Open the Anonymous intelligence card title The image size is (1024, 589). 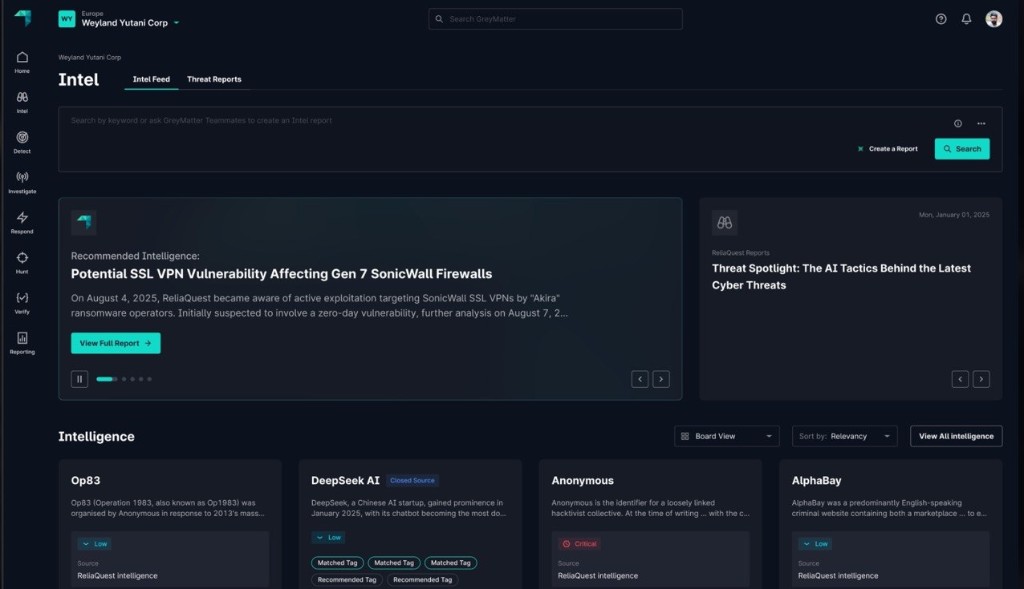[x=583, y=481]
